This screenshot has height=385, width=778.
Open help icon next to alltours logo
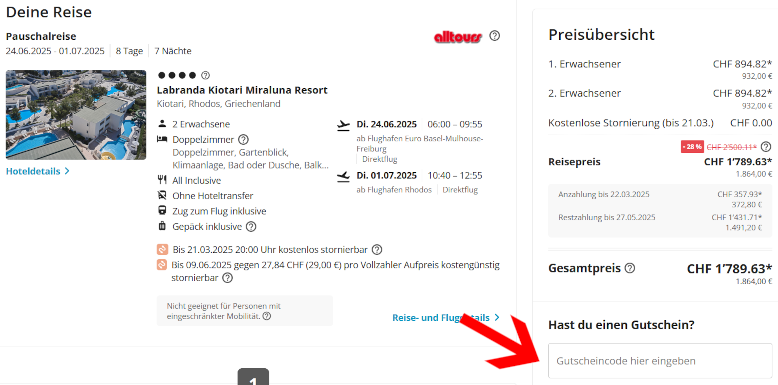click(x=494, y=36)
